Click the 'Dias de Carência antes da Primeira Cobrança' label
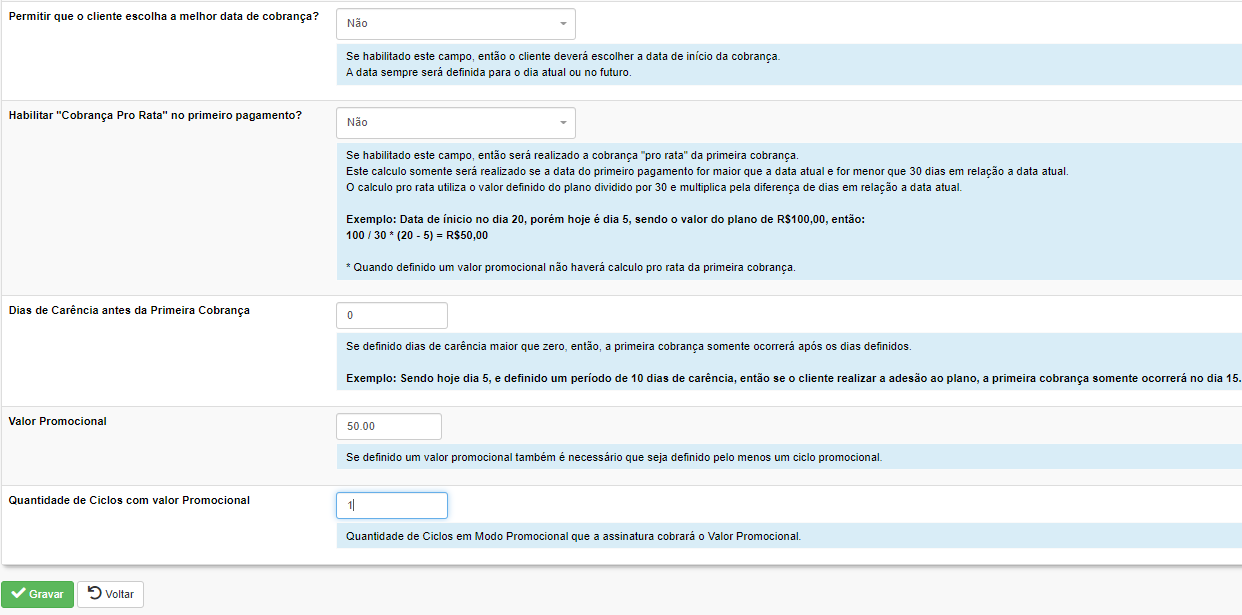The width and height of the screenshot is (1242, 615). (129, 310)
